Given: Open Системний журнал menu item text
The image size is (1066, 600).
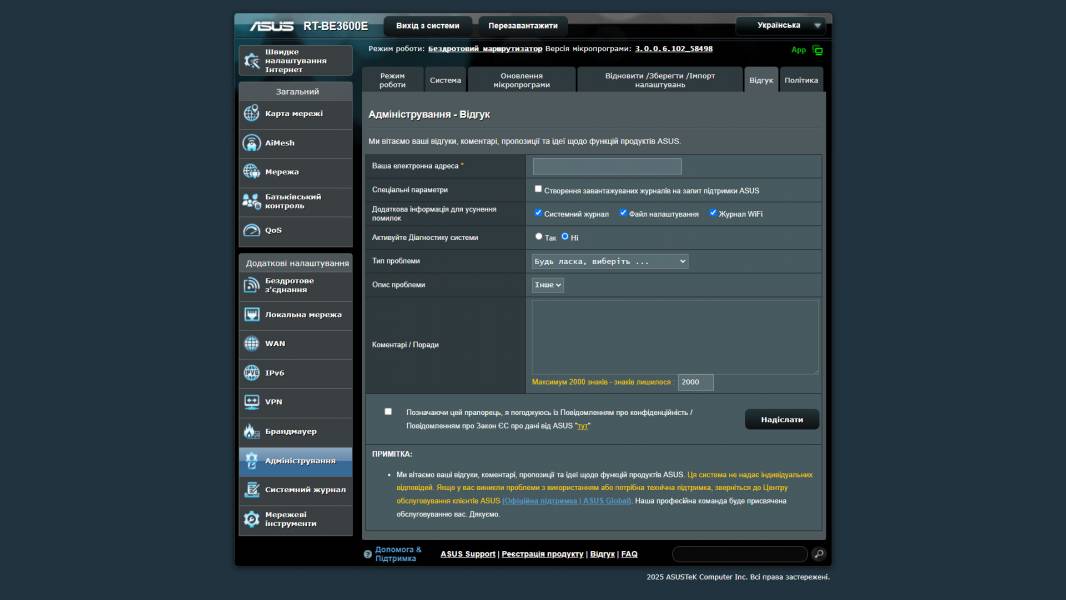Looking at the screenshot, I should (x=305, y=490).
